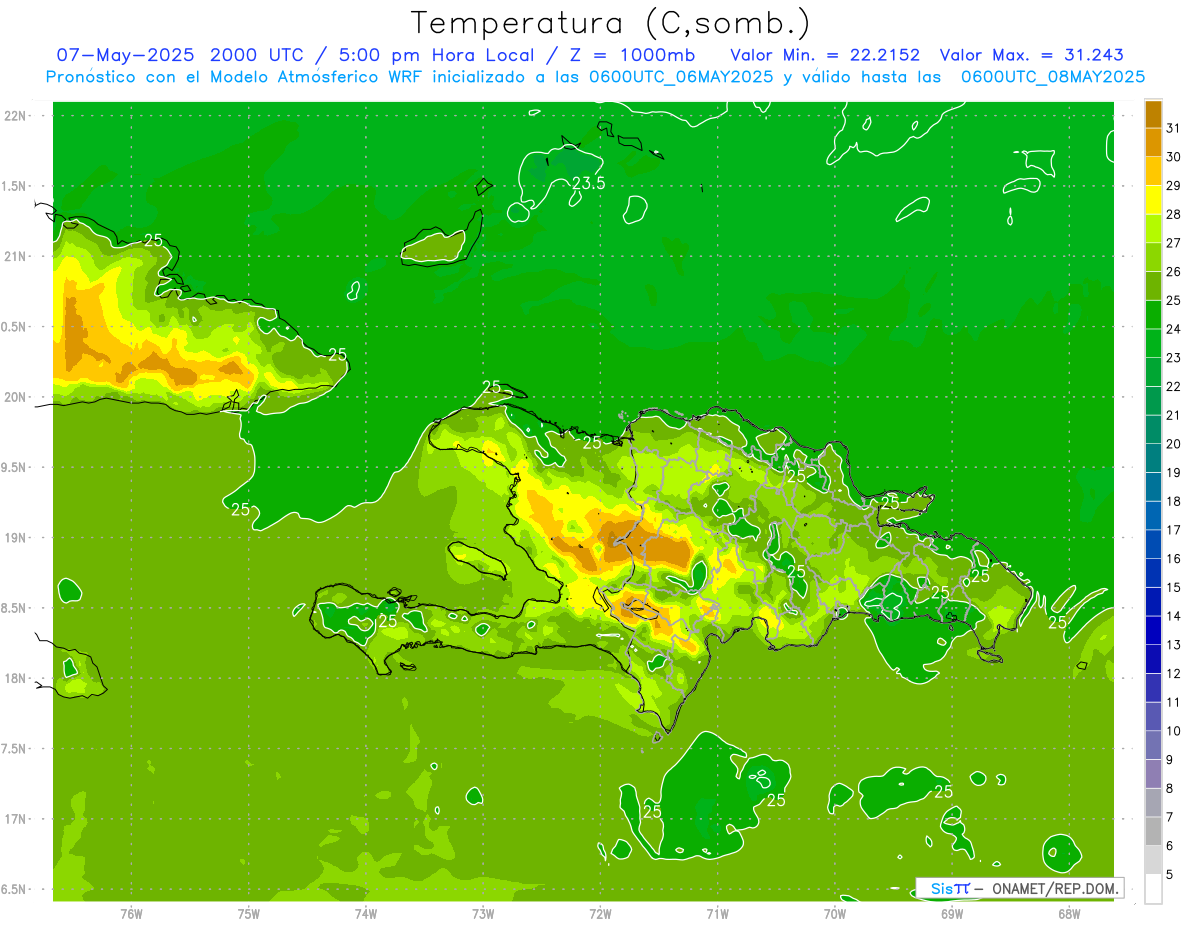The width and height of the screenshot is (1200, 927).
Task: Click the "68W" longitude axis label
Action: pos(1069,913)
